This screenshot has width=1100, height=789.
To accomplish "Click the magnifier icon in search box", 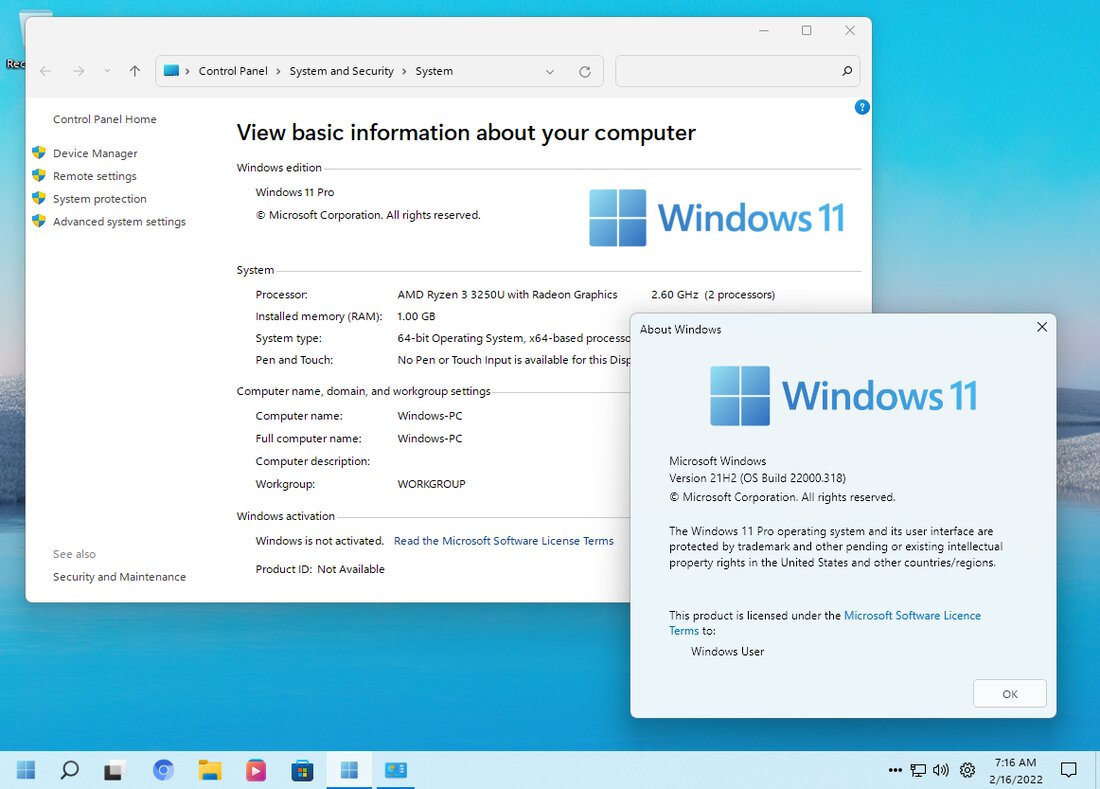I will 847,71.
